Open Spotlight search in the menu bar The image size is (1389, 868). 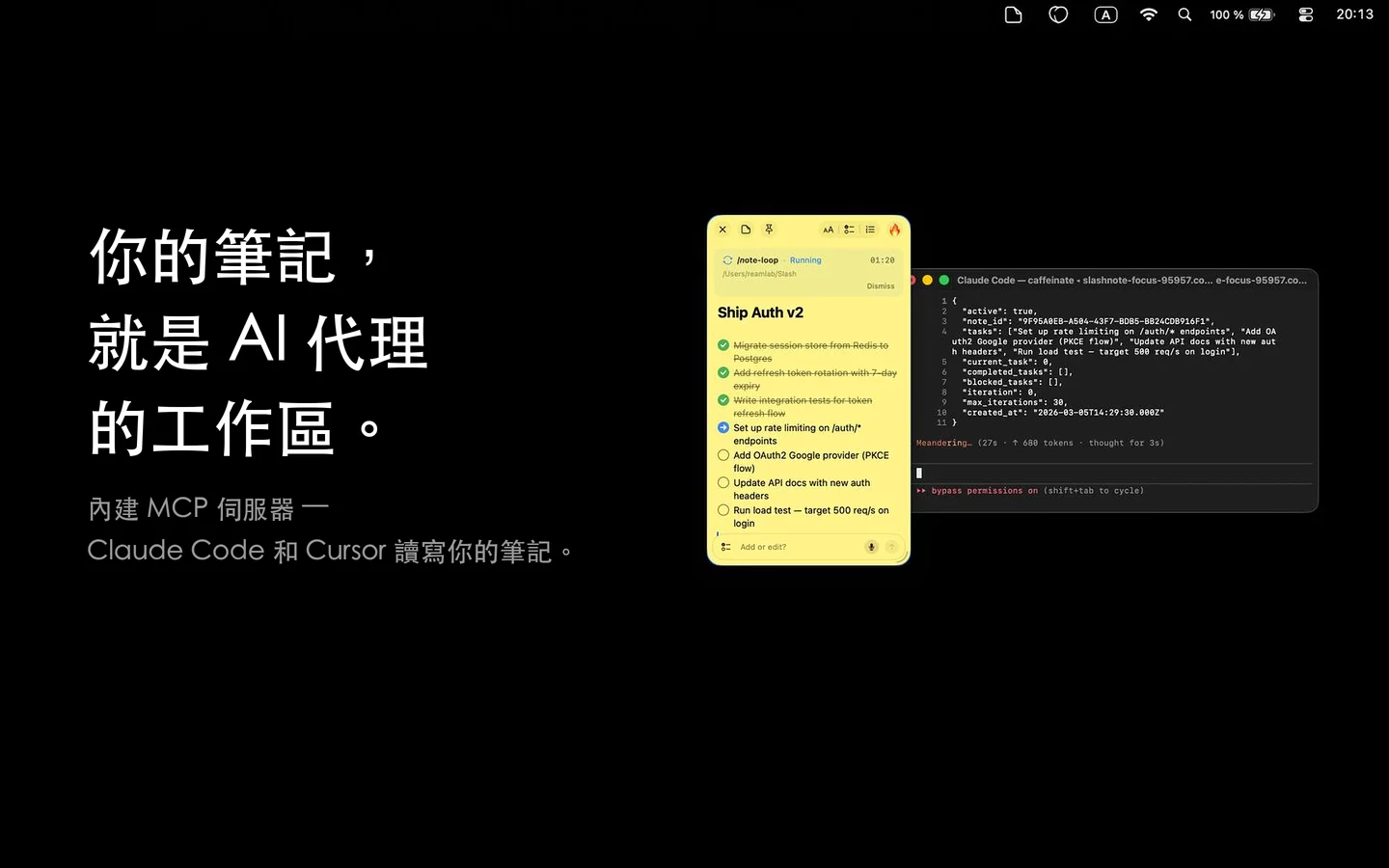1185,14
